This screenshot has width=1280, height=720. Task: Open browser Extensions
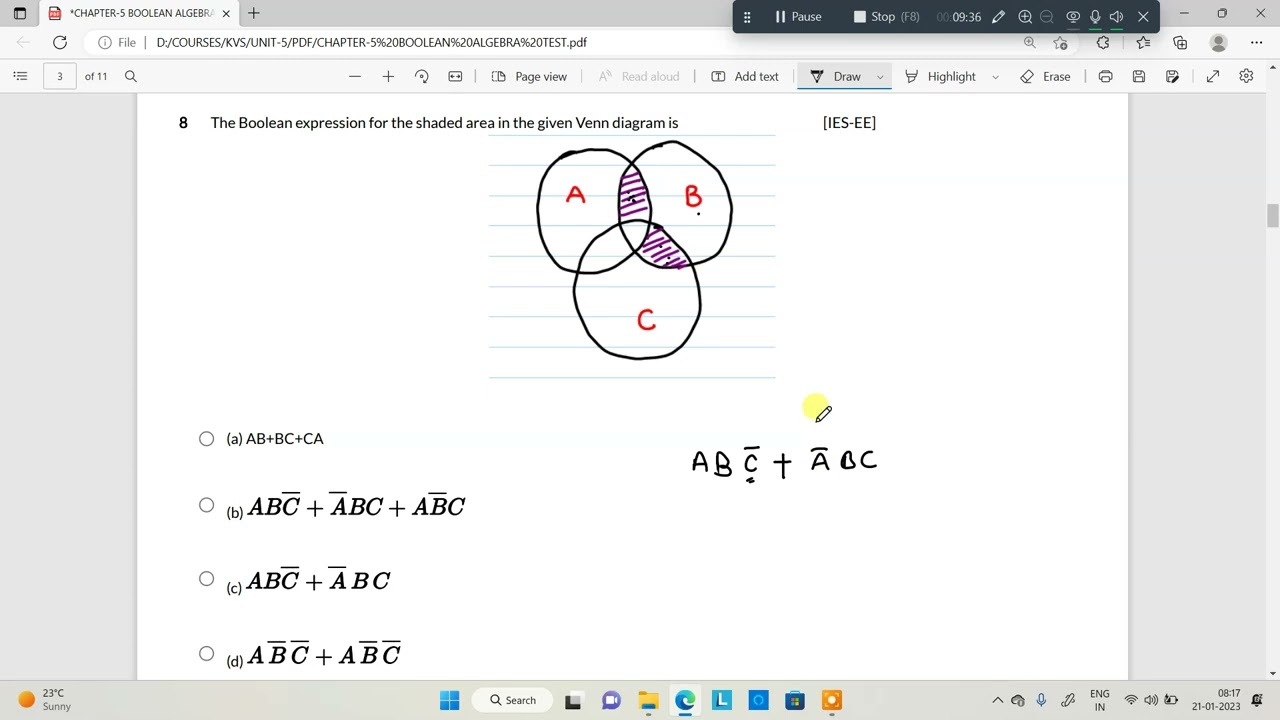click(x=1103, y=42)
